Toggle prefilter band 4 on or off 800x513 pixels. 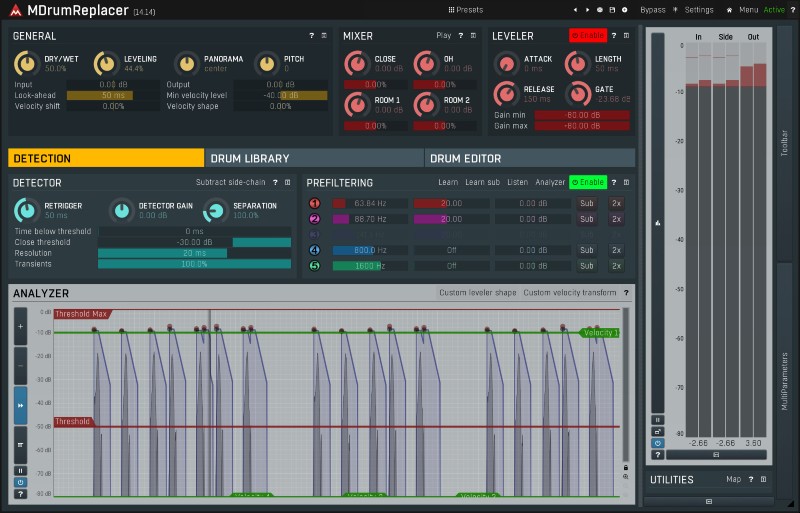(x=315, y=250)
